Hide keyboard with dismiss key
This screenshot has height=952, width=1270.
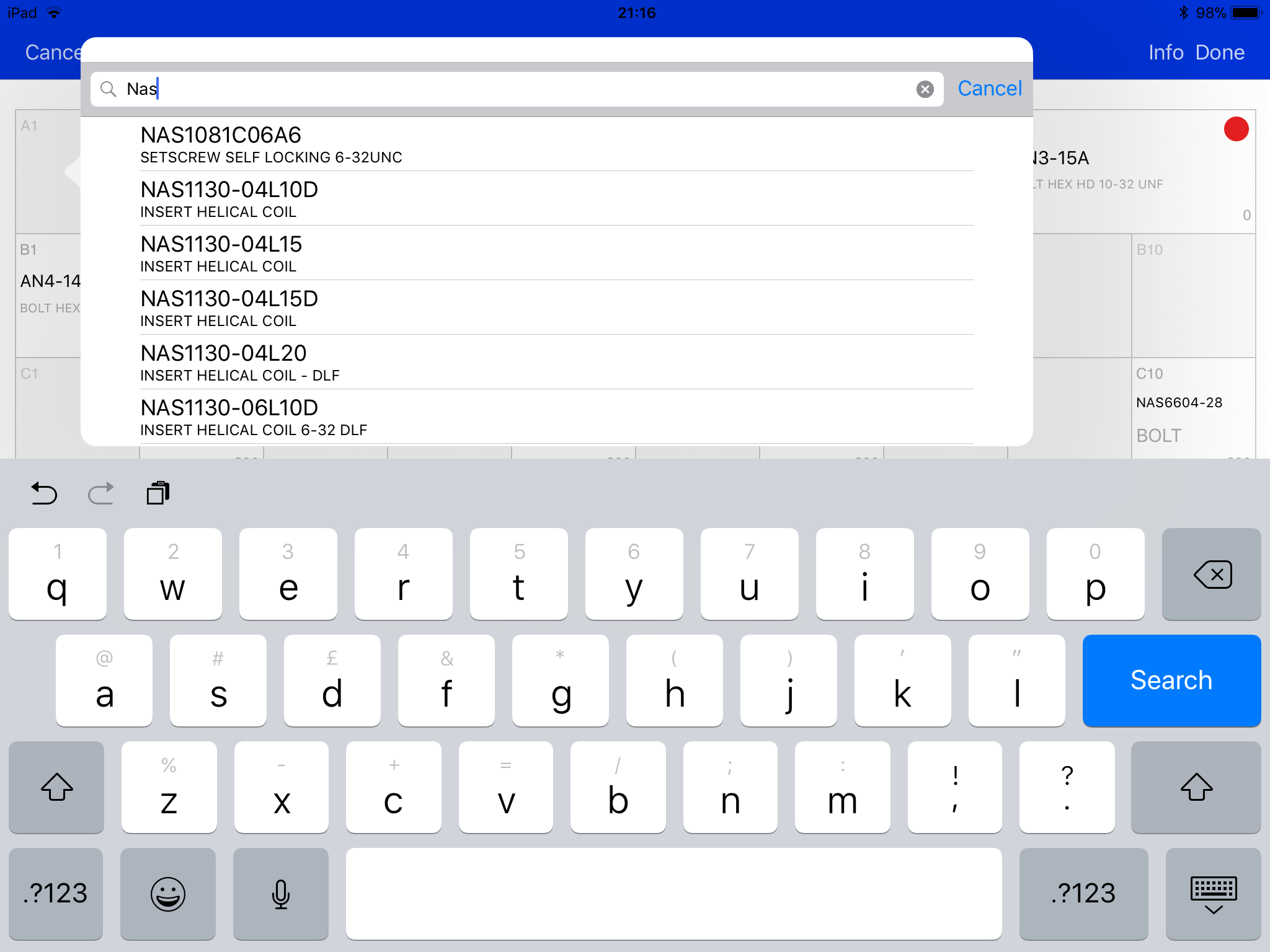[1213, 893]
